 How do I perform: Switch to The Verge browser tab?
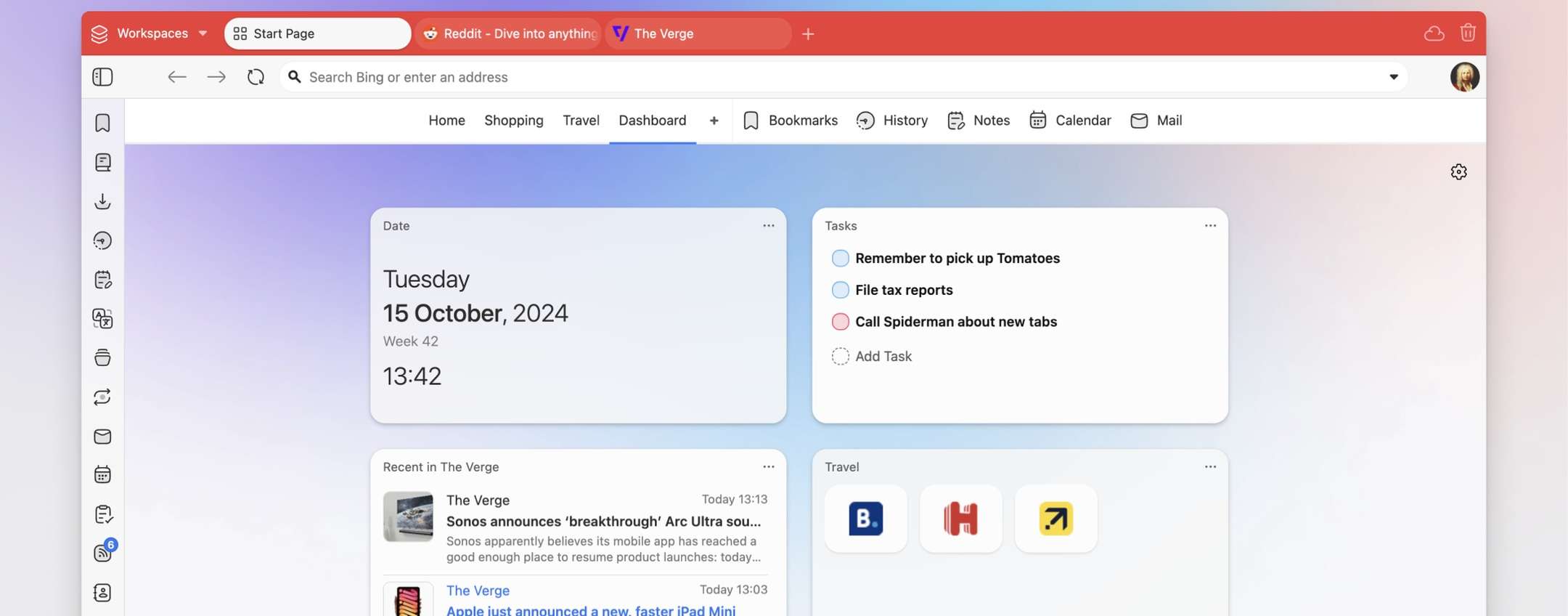698,33
